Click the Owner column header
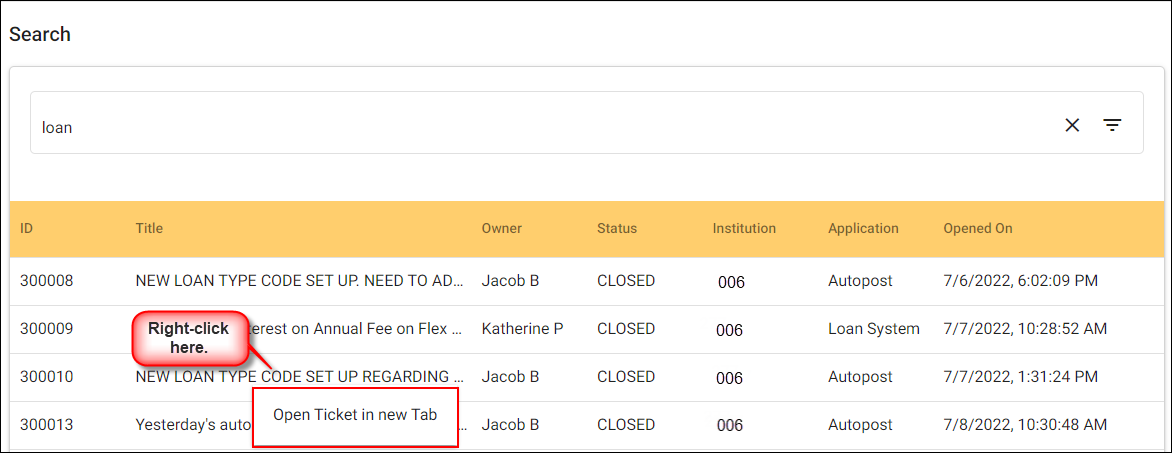Screen dimensions: 1172x453 point(501,228)
